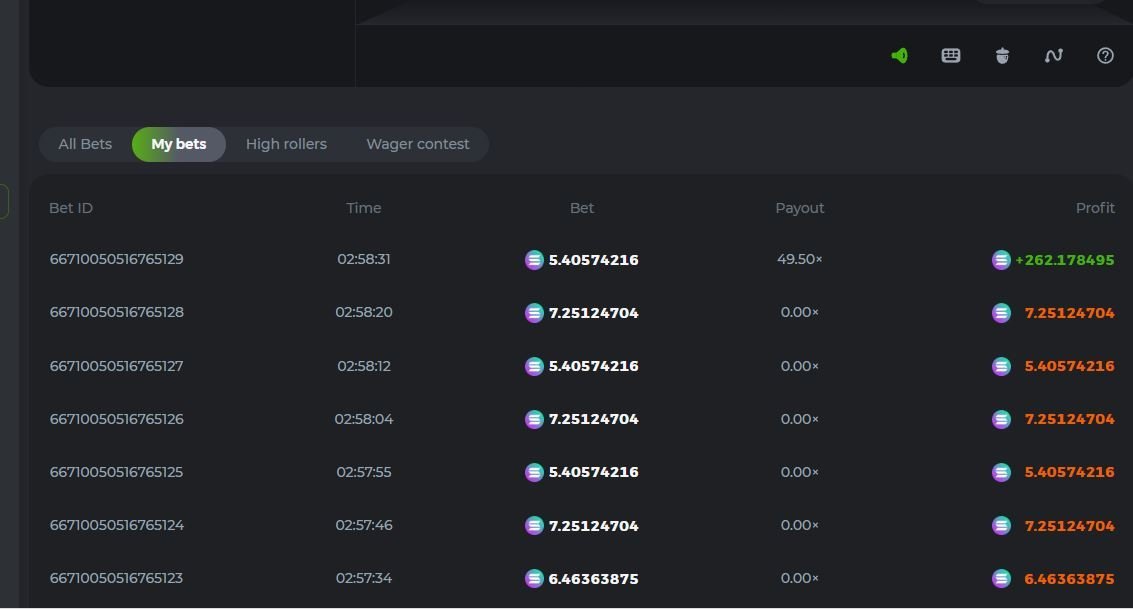
Task: Click the acorn seed icon
Action: (1002, 56)
